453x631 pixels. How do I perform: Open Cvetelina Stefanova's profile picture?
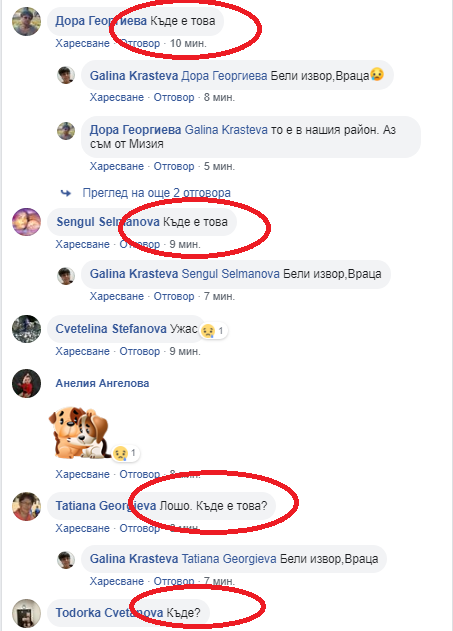[27, 329]
